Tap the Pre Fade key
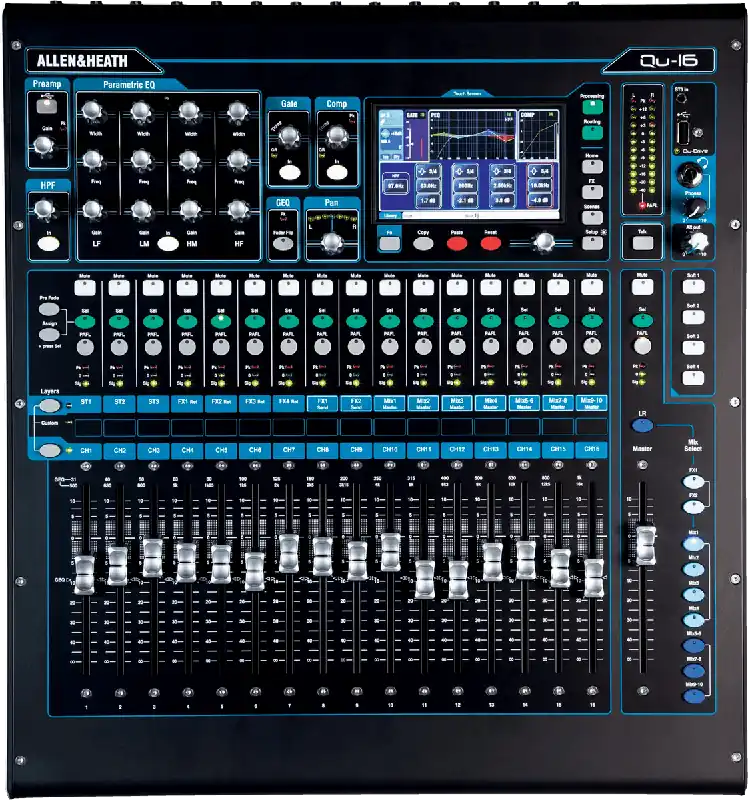The width and height of the screenshot is (748, 800). click(49, 309)
